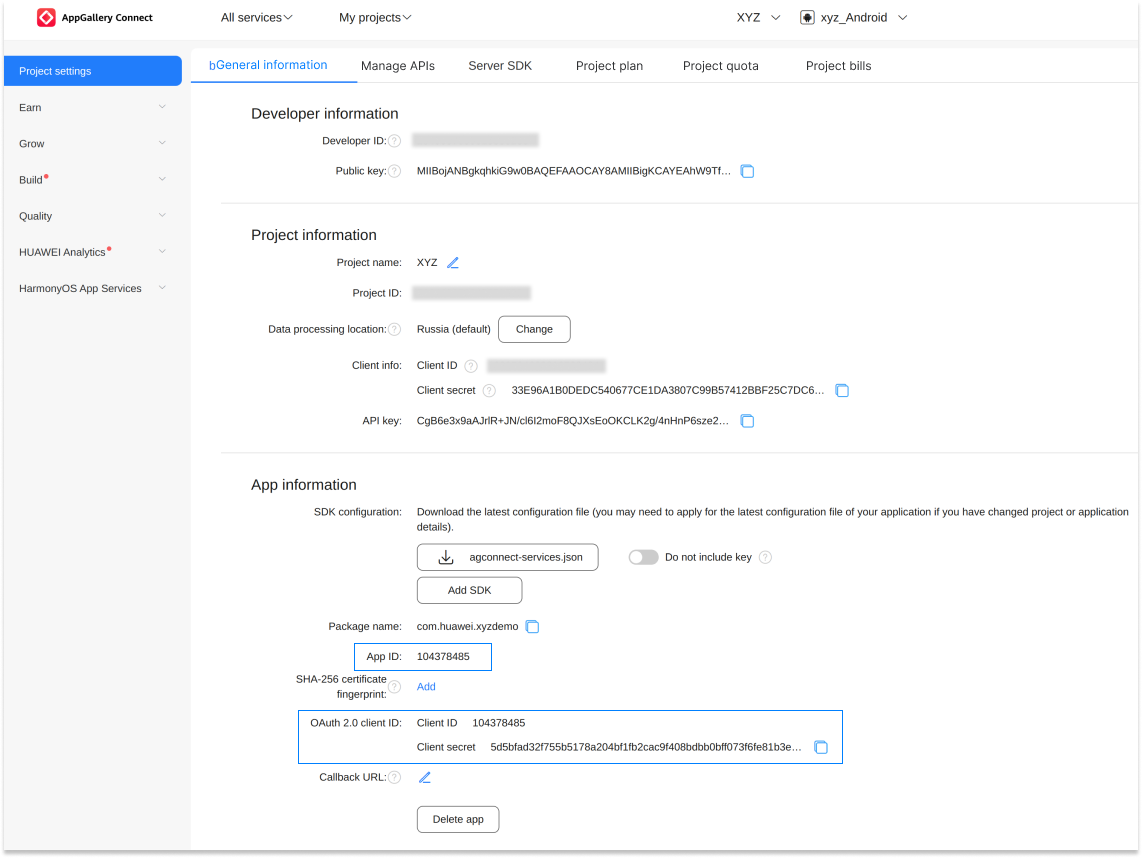This screenshot has height=858, width=1142.
Task: Click the blurred Project ID value
Action: (x=472, y=293)
